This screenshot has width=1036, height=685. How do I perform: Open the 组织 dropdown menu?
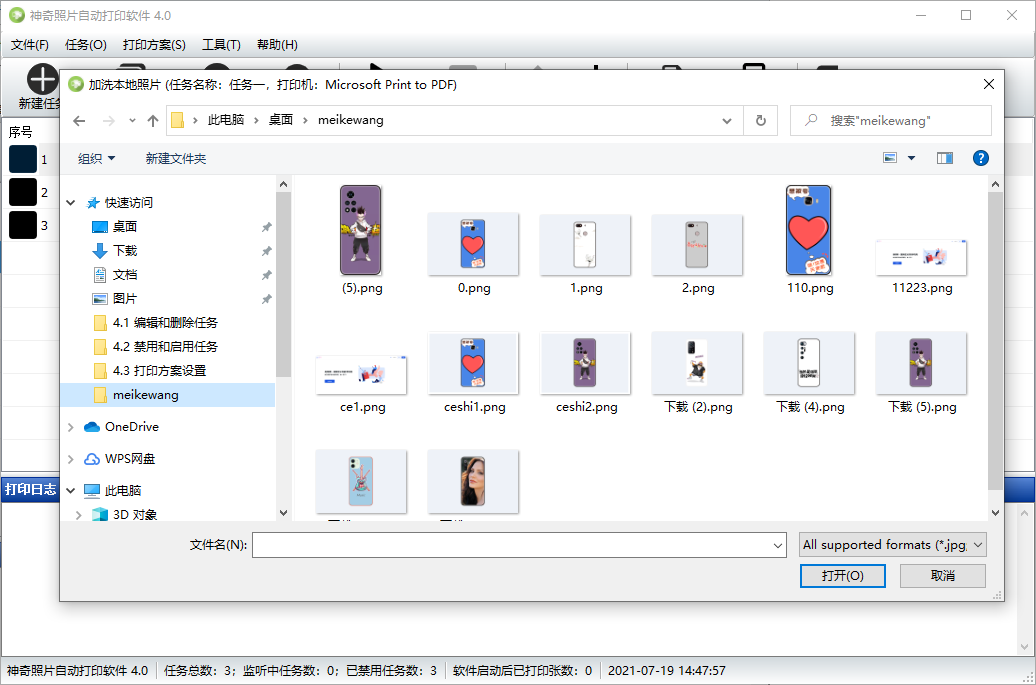coord(96,158)
